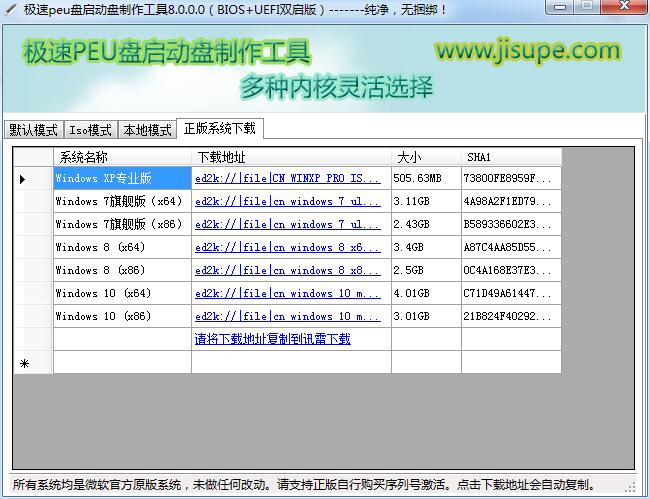Select the 3.11GB size cell

tap(426, 201)
